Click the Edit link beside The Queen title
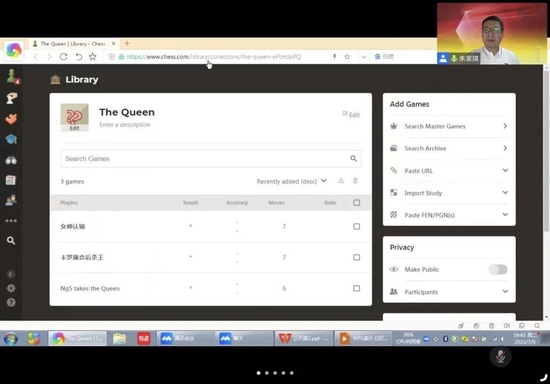 tap(351, 115)
